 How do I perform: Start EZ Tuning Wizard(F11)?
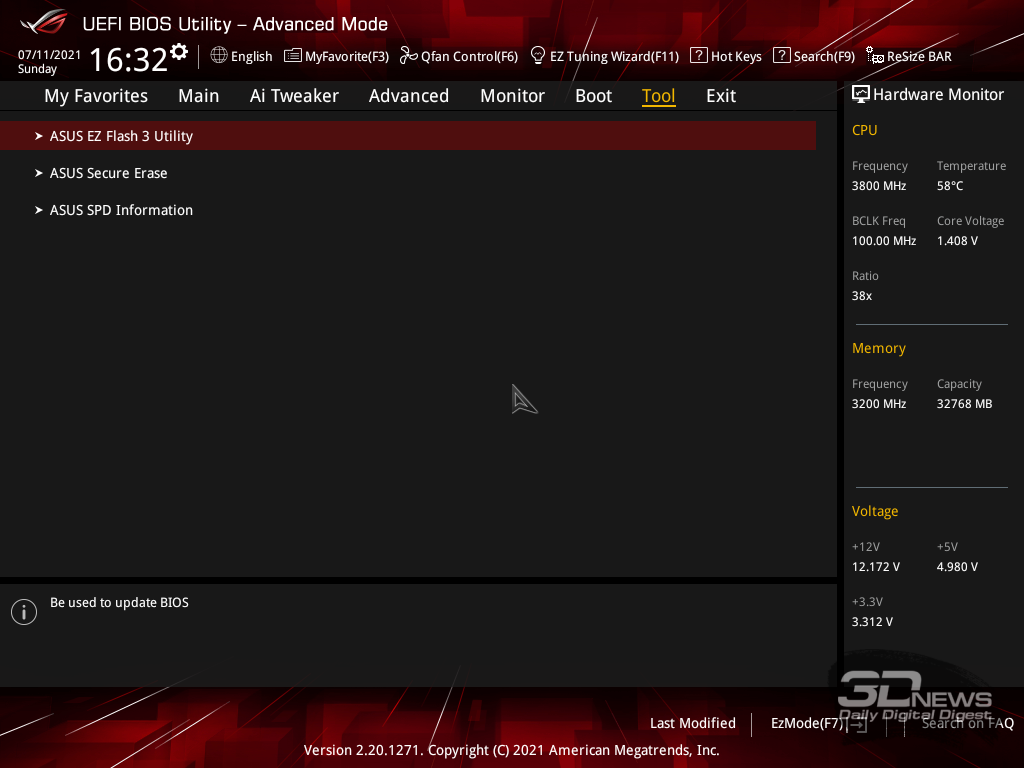coord(615,57)
